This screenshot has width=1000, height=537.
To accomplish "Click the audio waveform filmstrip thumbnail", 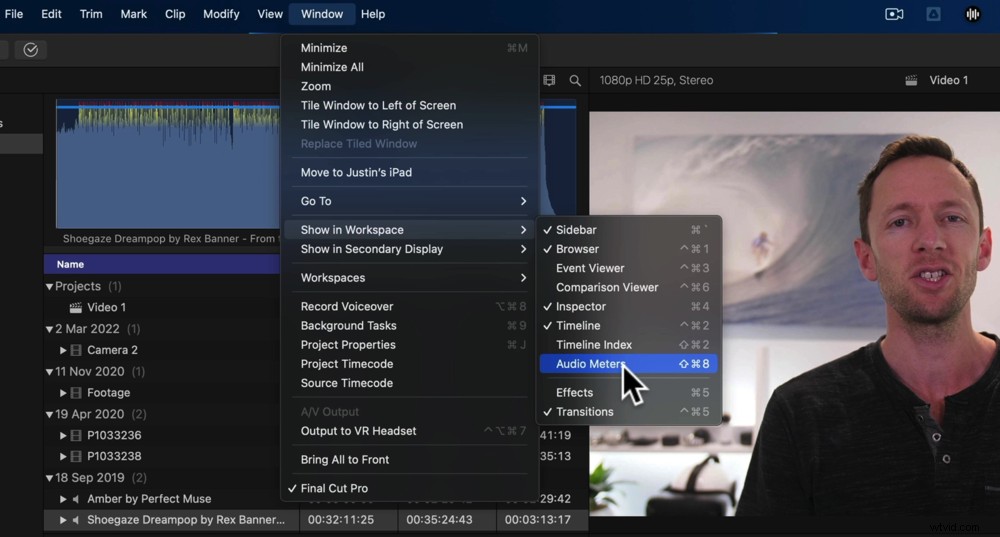I will [168, 164].
